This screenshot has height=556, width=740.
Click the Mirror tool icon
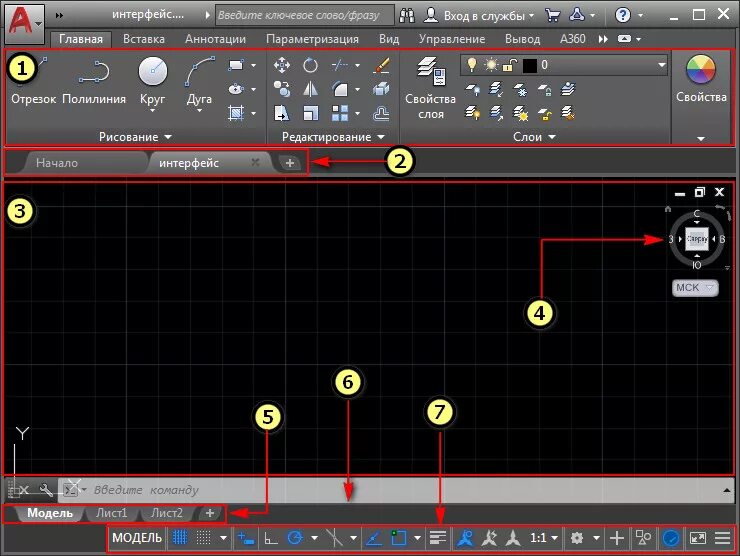[310, 89]
